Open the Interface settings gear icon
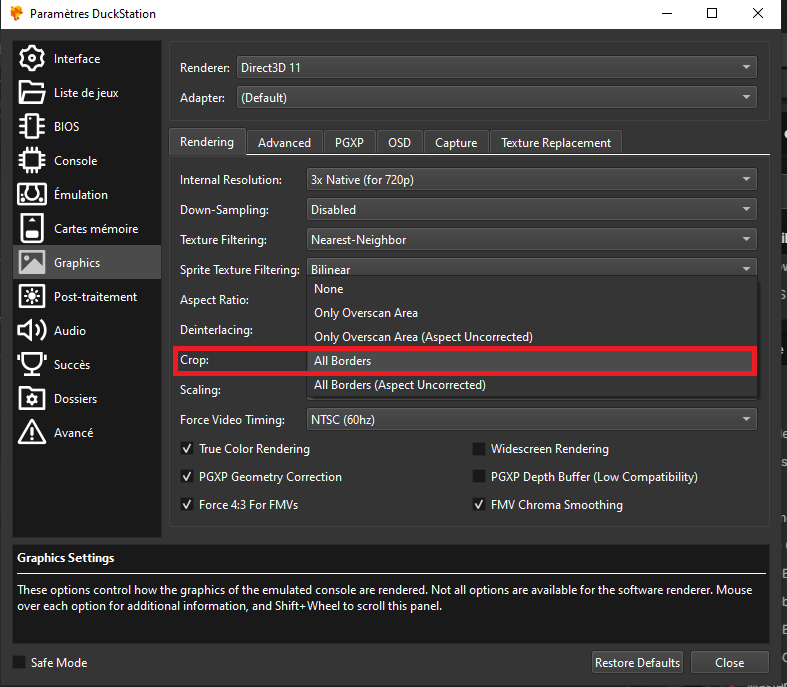This screenshot has width=787, height=687. point(32,59)
